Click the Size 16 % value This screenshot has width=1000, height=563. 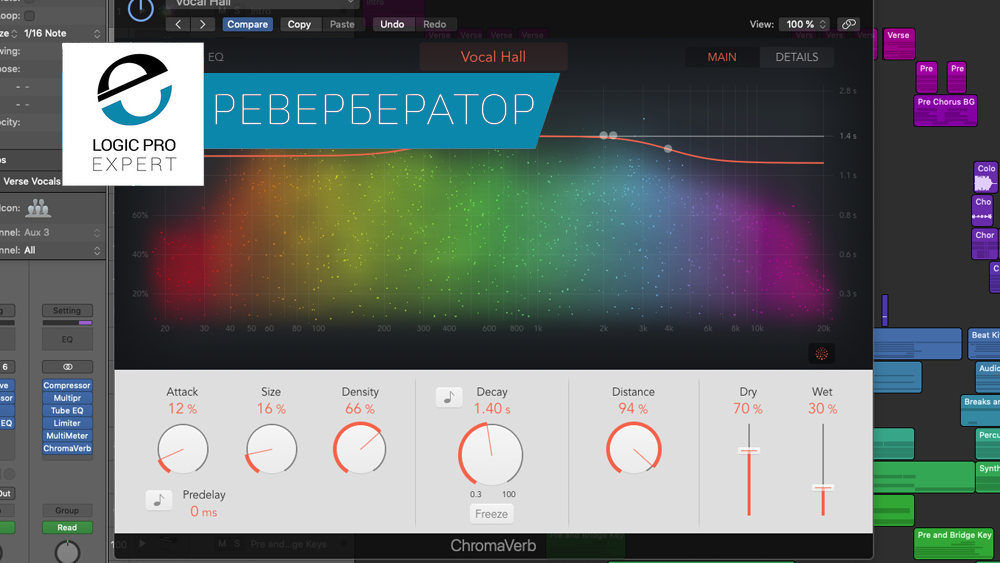coord(271,409)
